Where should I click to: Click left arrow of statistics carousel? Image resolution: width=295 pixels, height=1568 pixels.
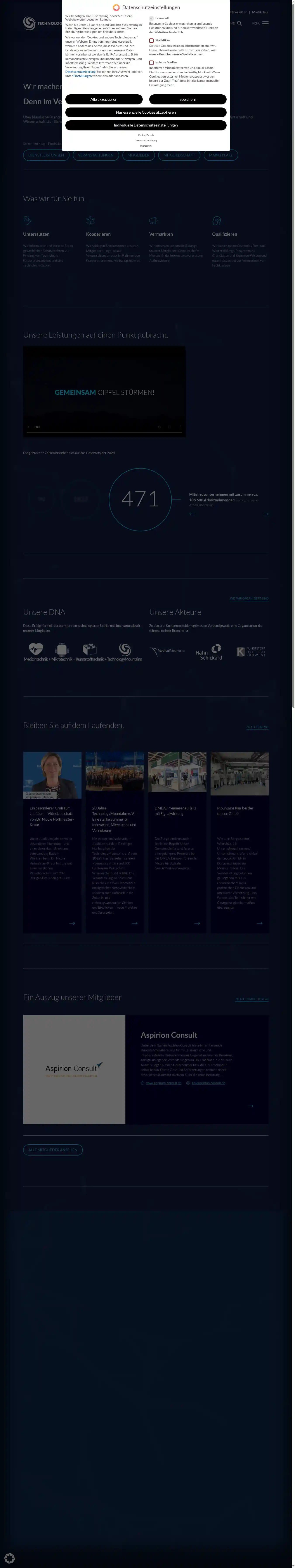tap(192, 514)
